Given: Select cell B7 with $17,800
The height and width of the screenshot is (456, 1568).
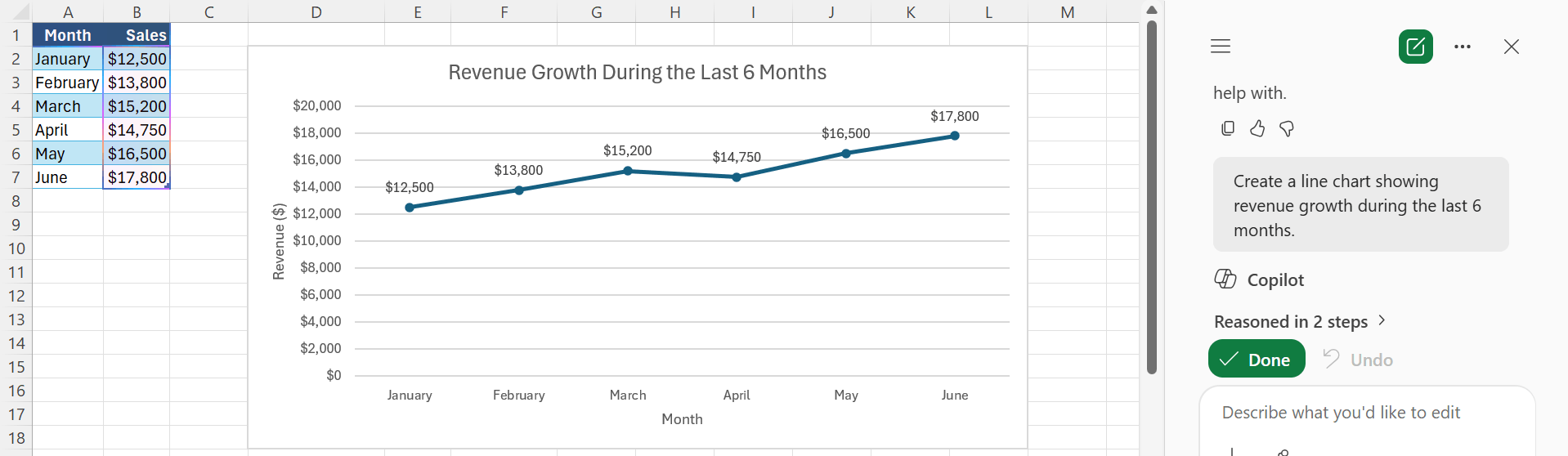Looking at the screenshot, I should (137, 177).
